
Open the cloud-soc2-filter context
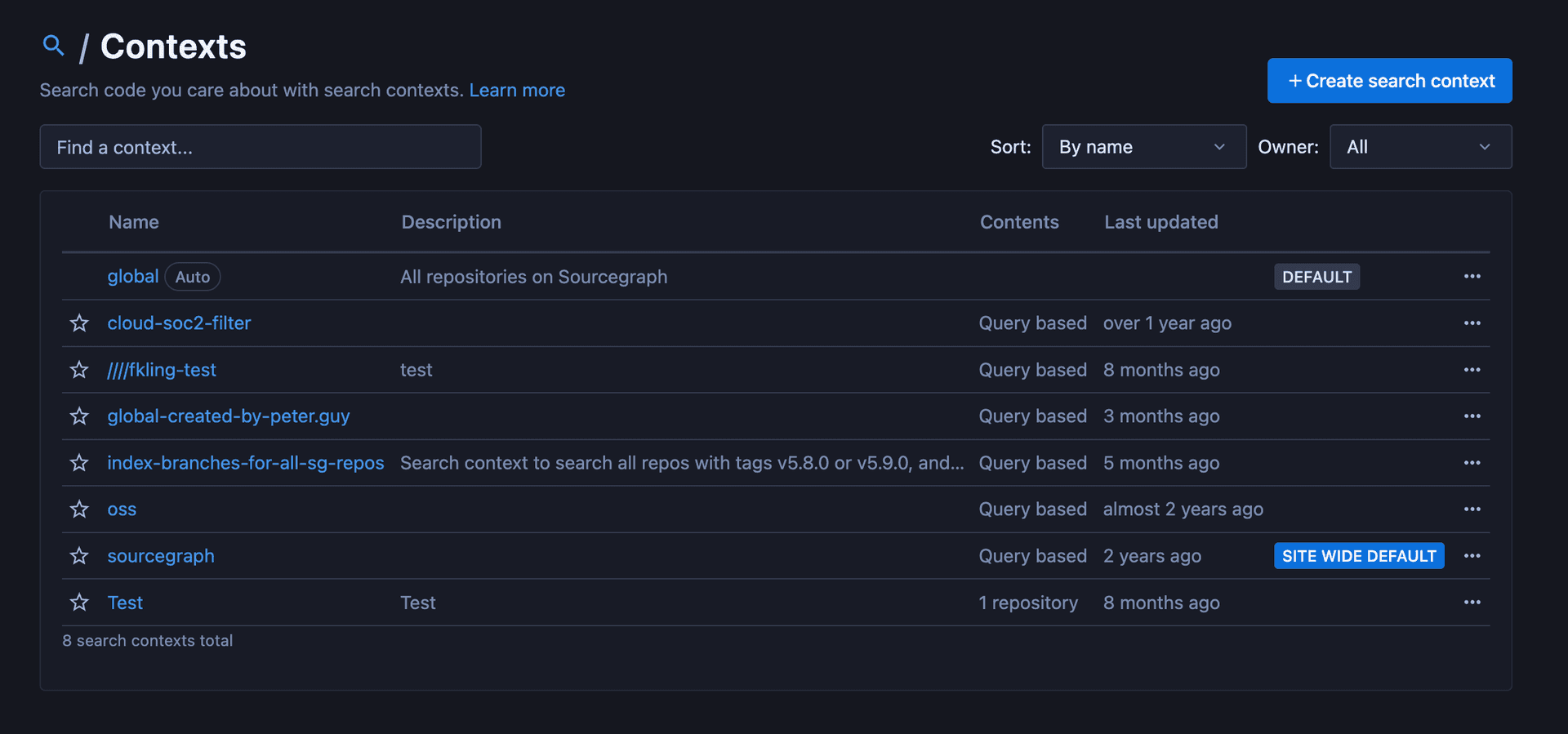tap(179, 323)
